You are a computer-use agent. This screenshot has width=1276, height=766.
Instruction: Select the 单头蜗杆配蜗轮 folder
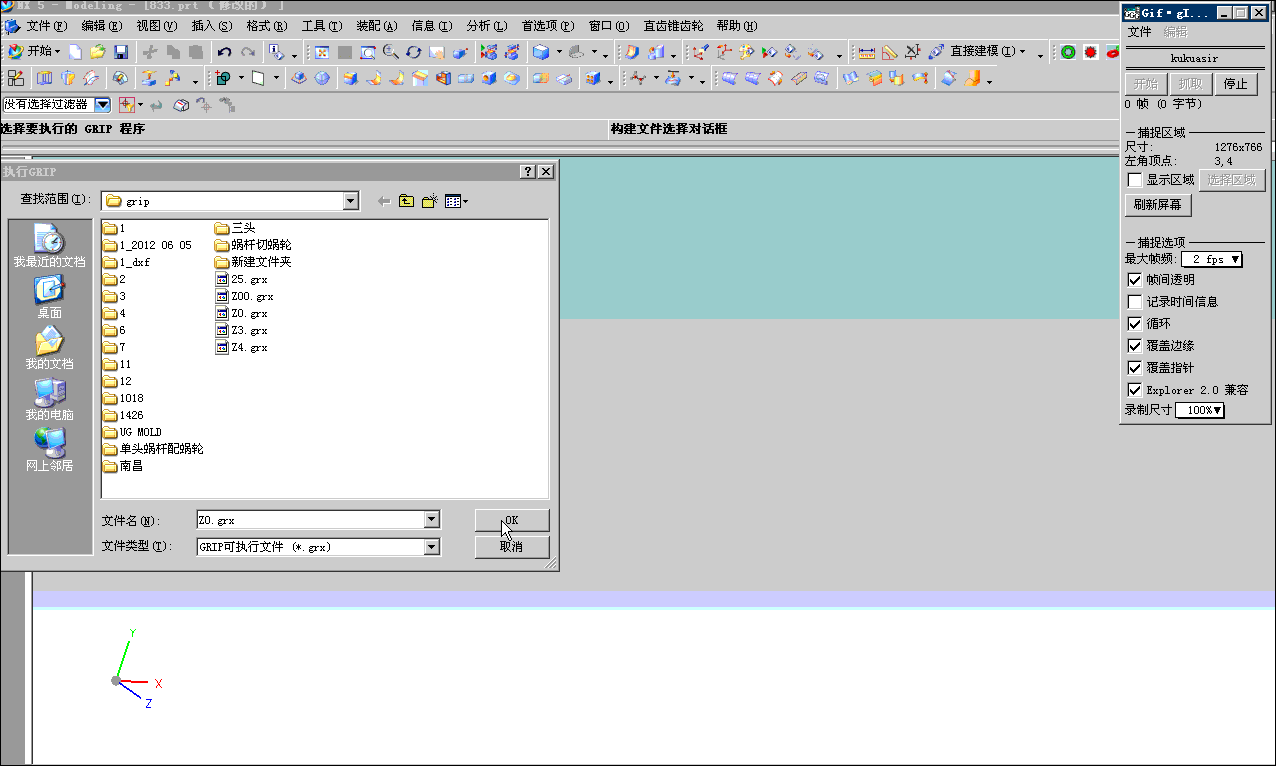pyautogui.click(x=154, y=449)
